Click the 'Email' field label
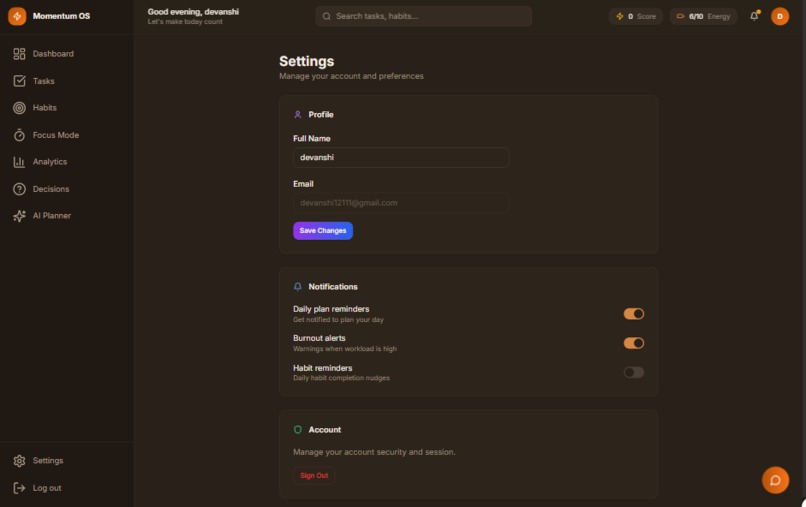 [x=303, y=184]
